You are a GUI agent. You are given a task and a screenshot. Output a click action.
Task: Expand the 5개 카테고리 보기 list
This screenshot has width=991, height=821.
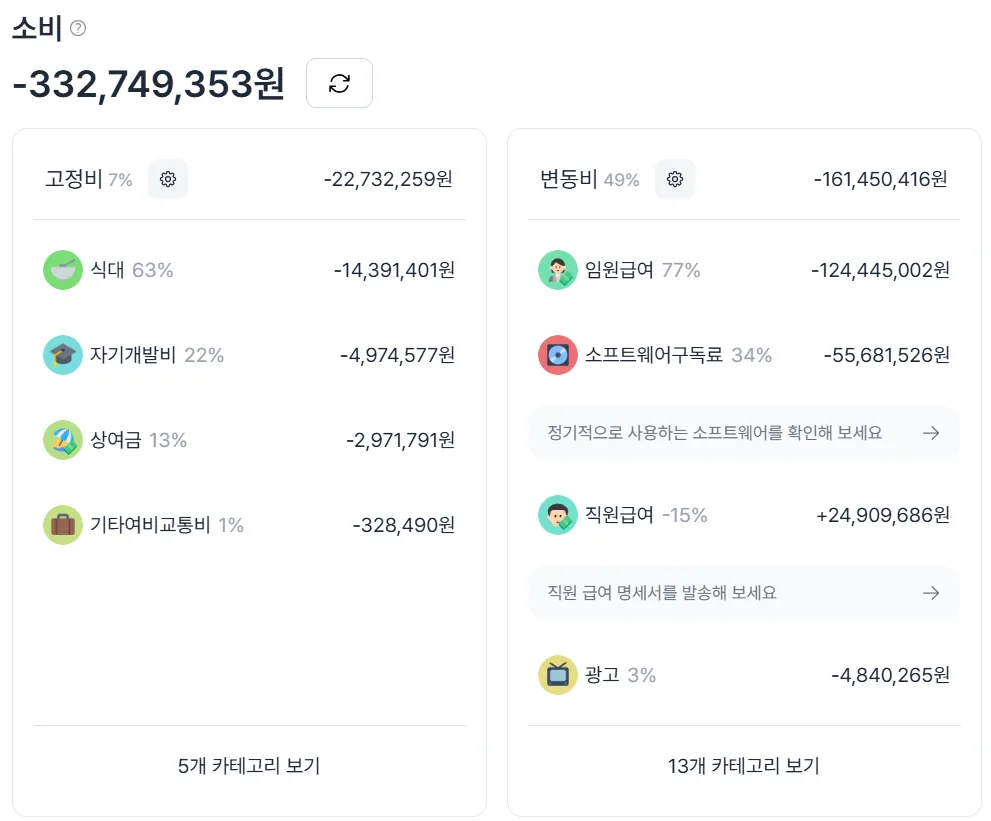pos(249,766)
